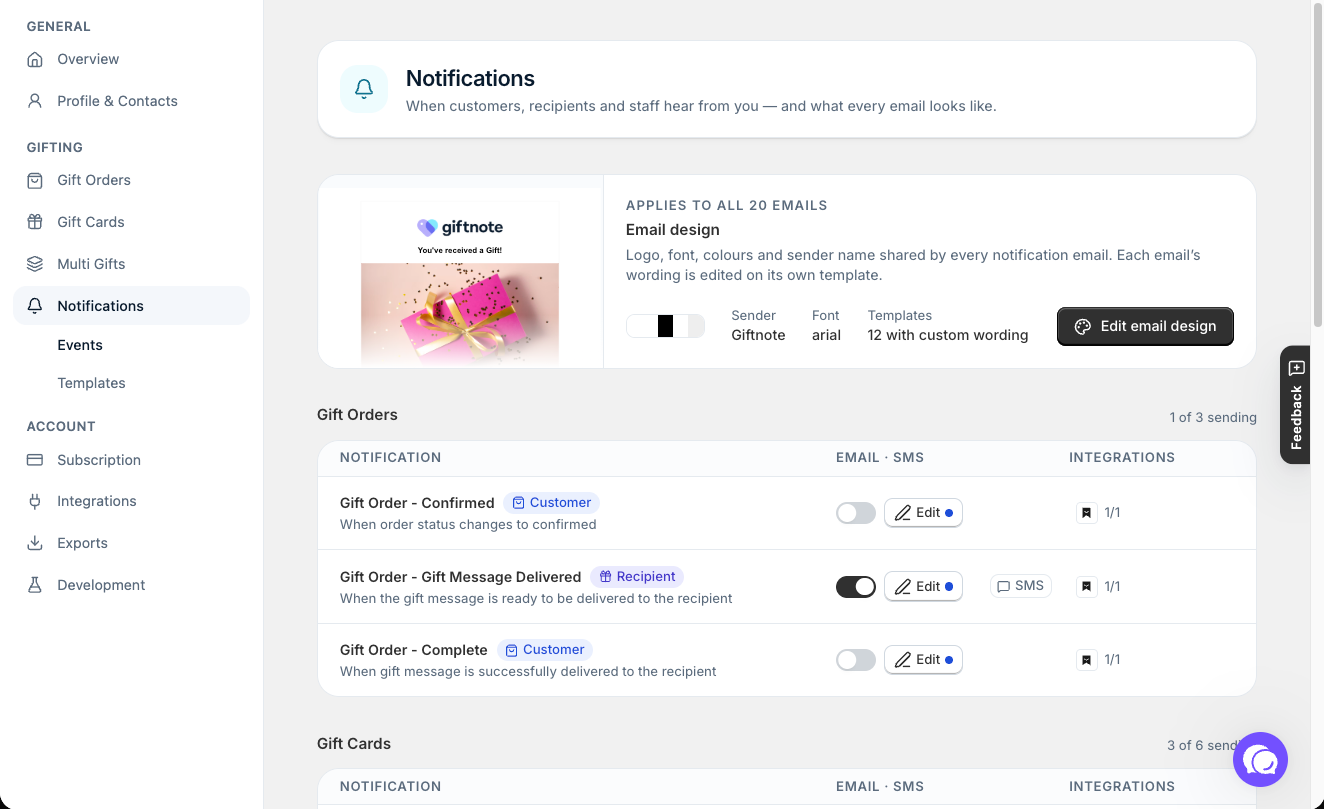Click the bell icon in Notifications header
Screen dimensions: 1324x809
click(x=364, y=89)
